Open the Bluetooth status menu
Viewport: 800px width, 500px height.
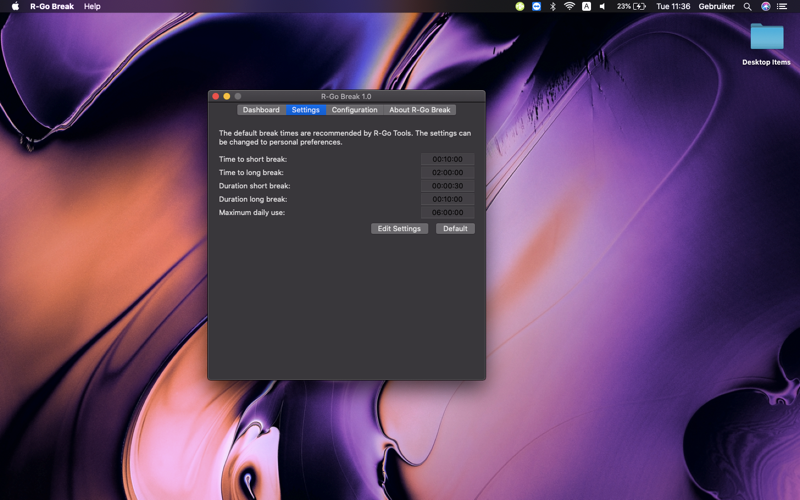[x=553, y=7]
